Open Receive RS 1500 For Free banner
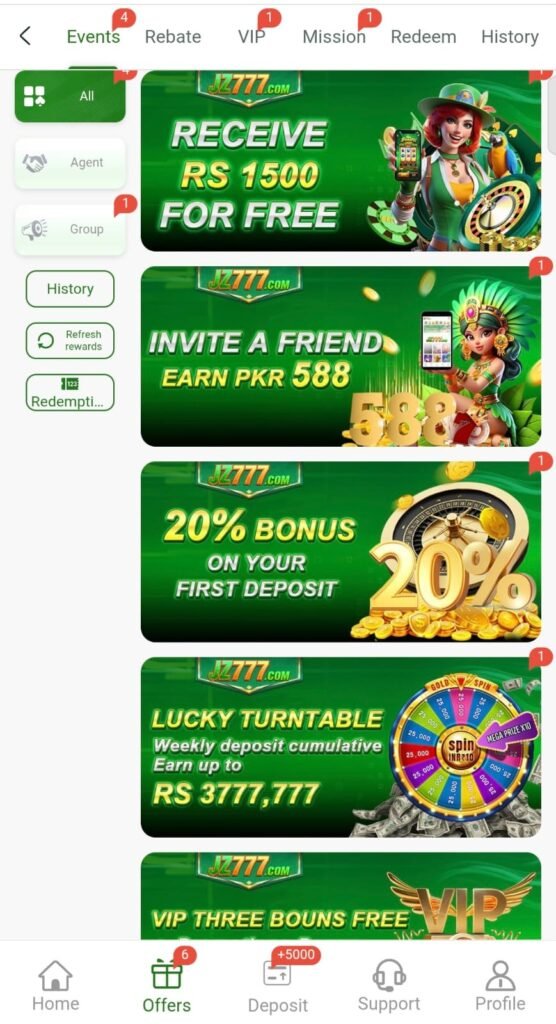556x1024 pixels. pyautogui.click(x=341, y=161)
